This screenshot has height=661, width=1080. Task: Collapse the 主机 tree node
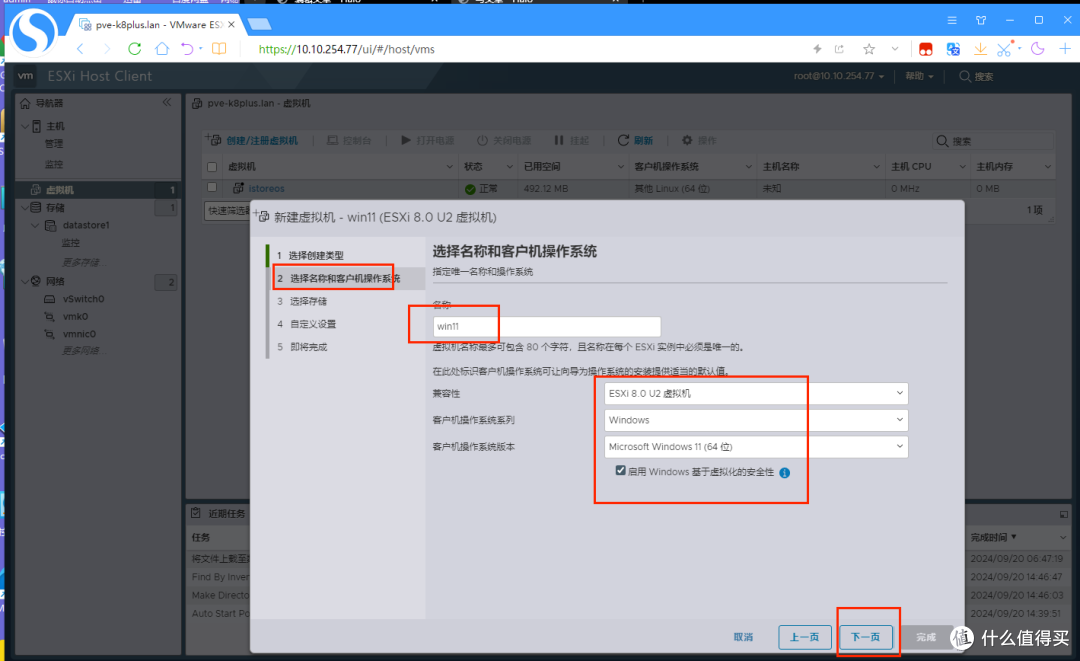[x=25, y=126]
